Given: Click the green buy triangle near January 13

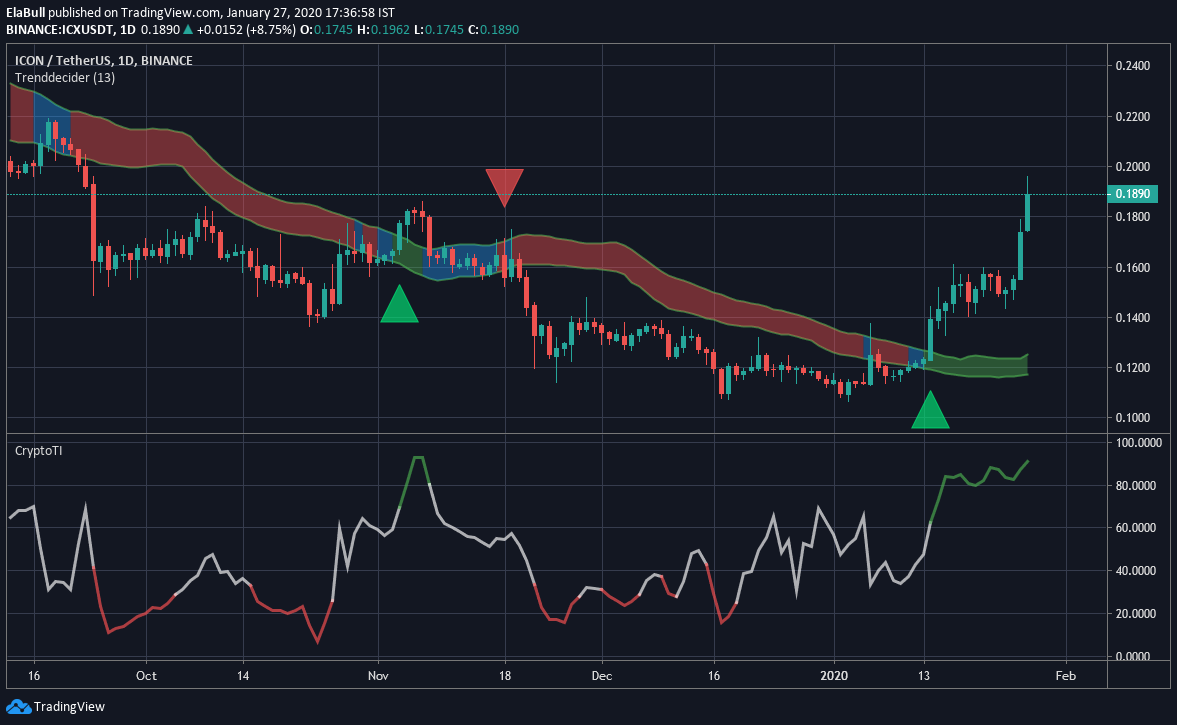Looking at the screenshot, I should coord(930,410).
